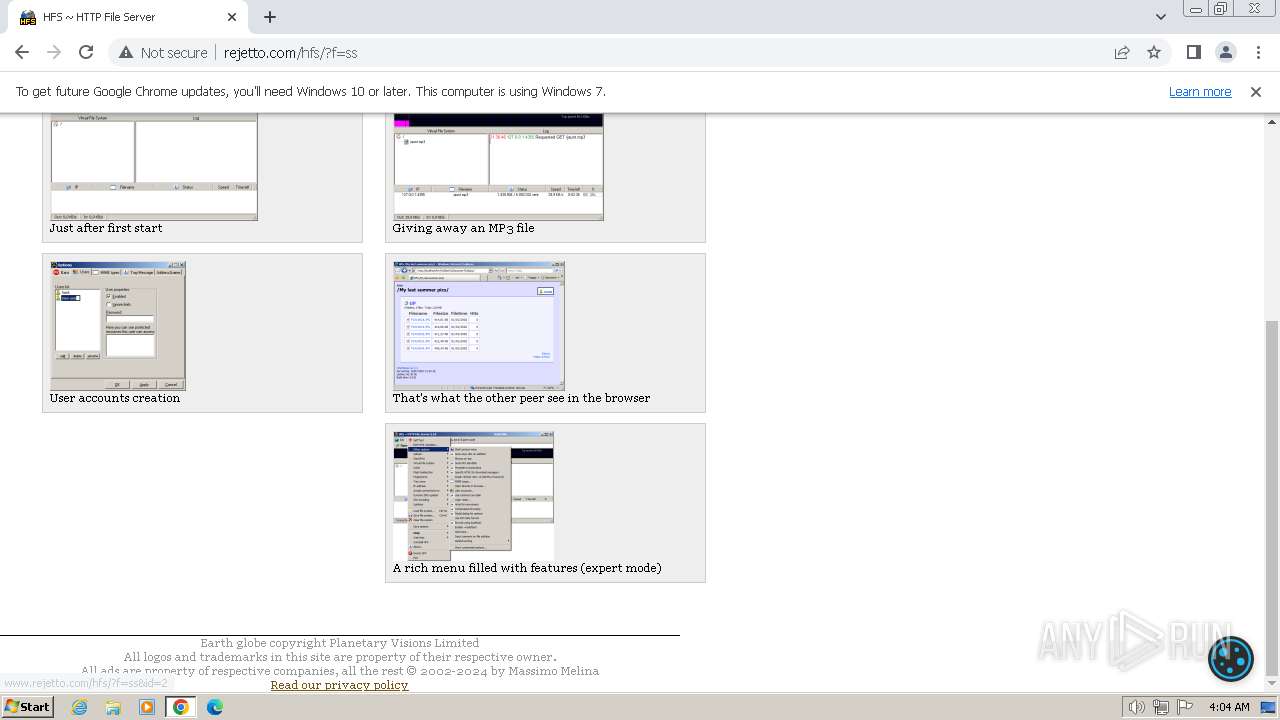The image size is (1280, 720).
Task: Click 'Just after first start' caption
Action: pos(106,228)
